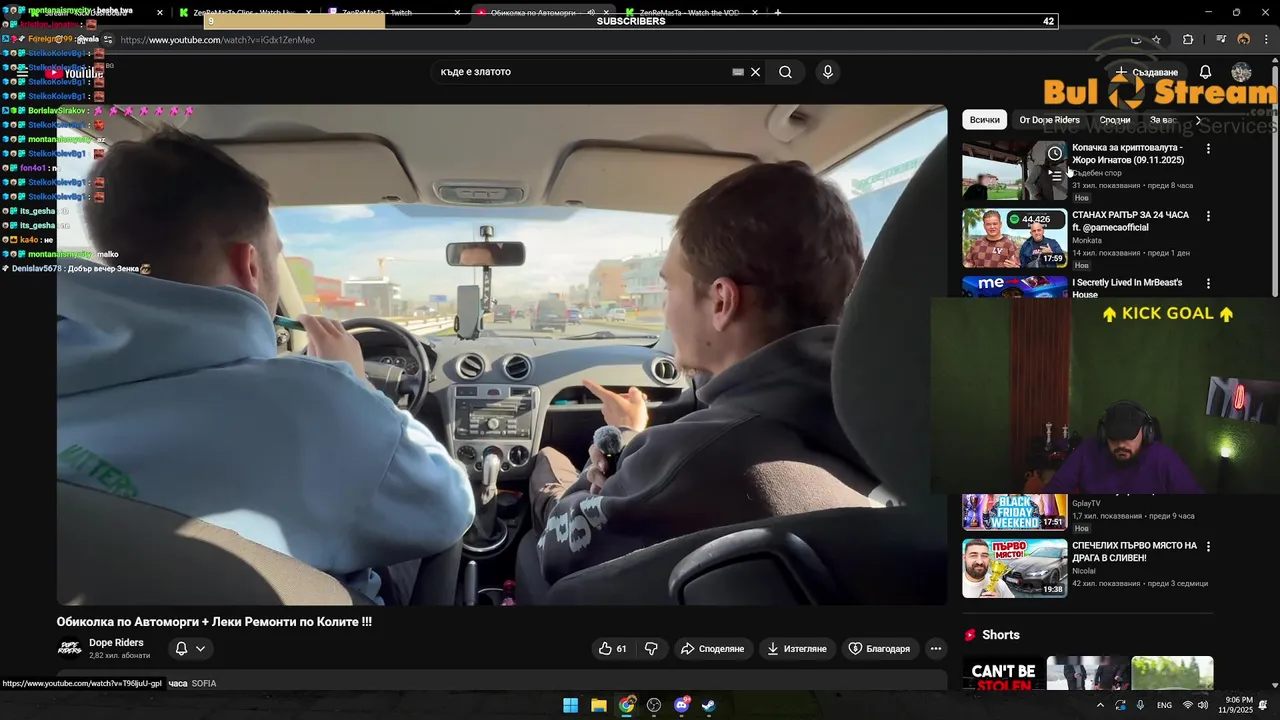1280x720 pixels.
Task: Like the video with 61 likes
Action: pos(613,649)
